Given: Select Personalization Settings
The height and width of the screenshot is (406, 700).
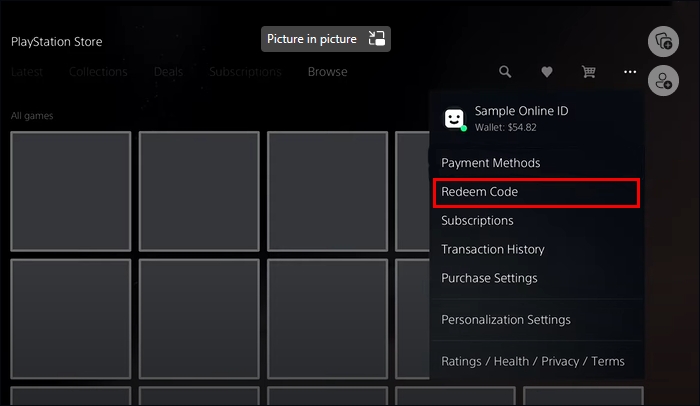Looking at the screenshot, I should pos(505,320).
